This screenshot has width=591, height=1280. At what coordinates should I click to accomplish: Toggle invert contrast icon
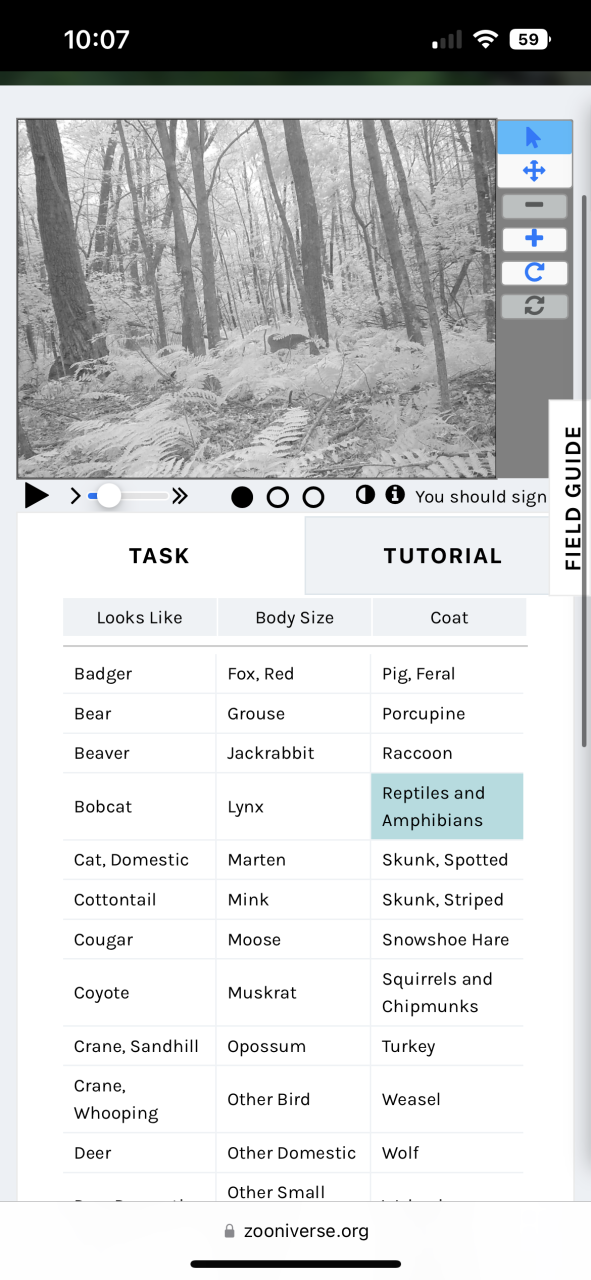[365, 495]
